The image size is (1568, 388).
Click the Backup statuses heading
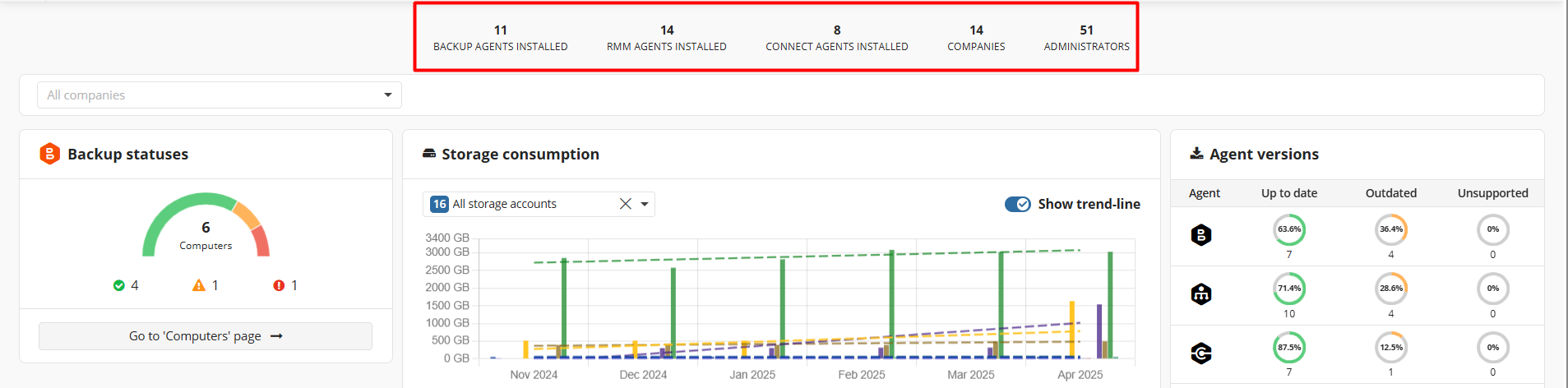pos(127,154)
